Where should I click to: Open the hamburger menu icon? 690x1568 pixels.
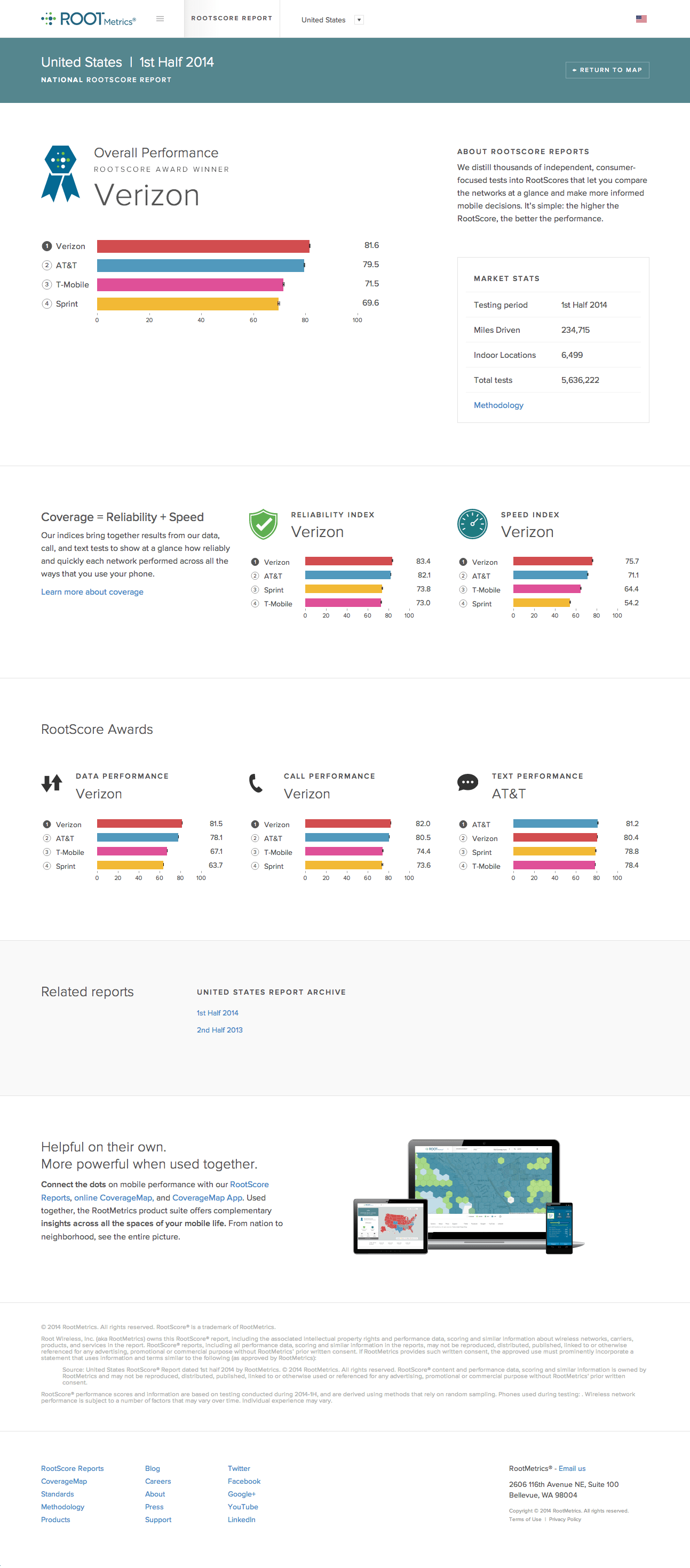tap(160, 19)
